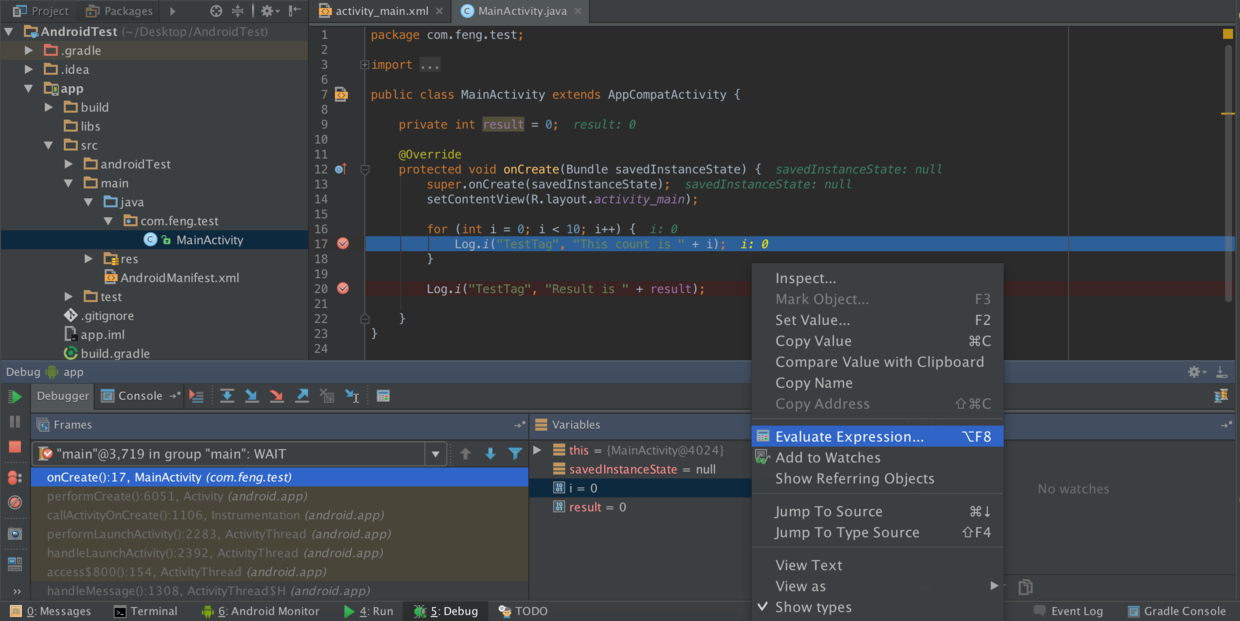Open Evaluate Expression via calculator toolbar icon

pos(383,396)
